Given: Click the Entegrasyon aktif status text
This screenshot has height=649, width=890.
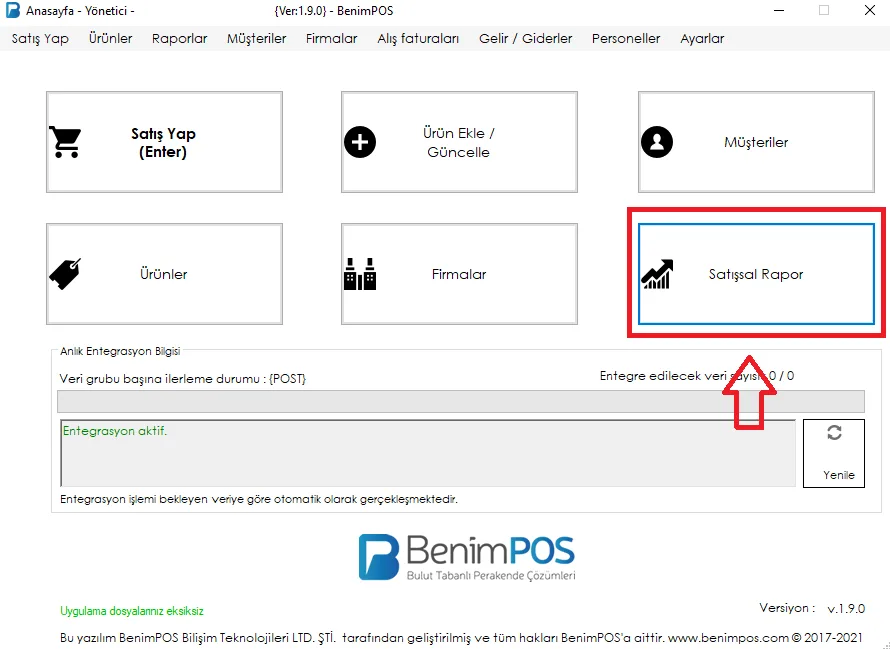Looking at the screenshot, I should click(115, 431).
